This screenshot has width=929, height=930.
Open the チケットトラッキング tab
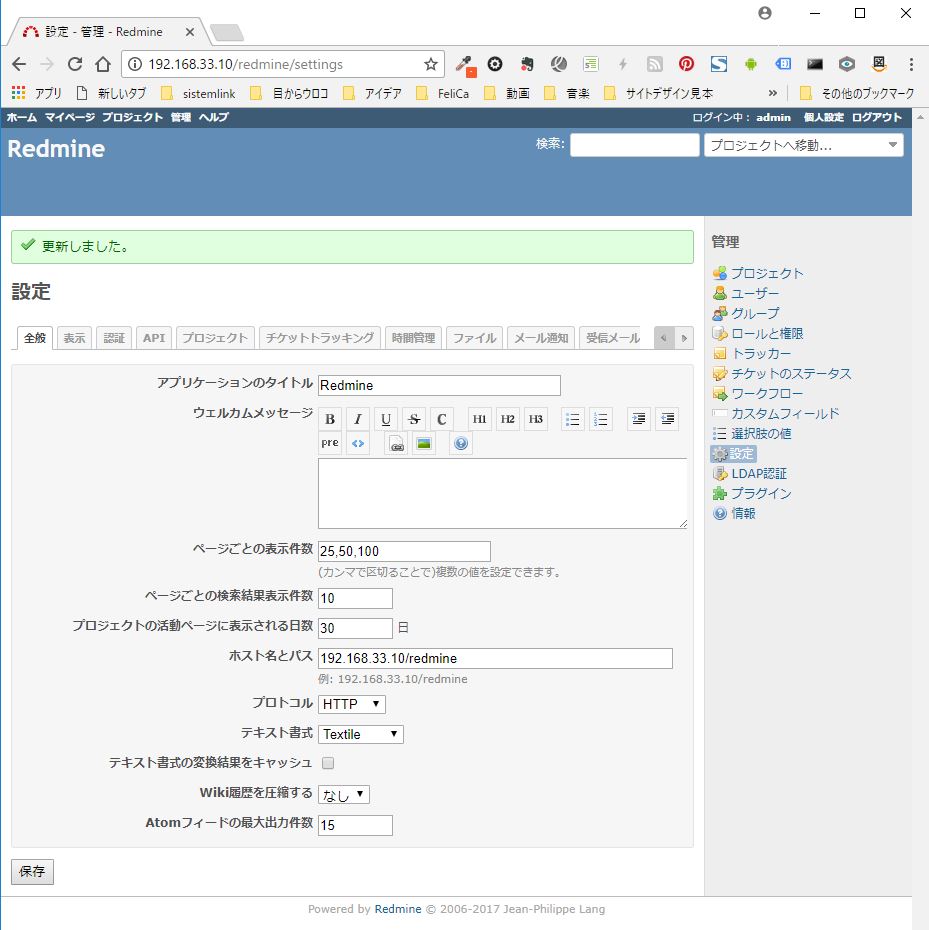(320, 338)
